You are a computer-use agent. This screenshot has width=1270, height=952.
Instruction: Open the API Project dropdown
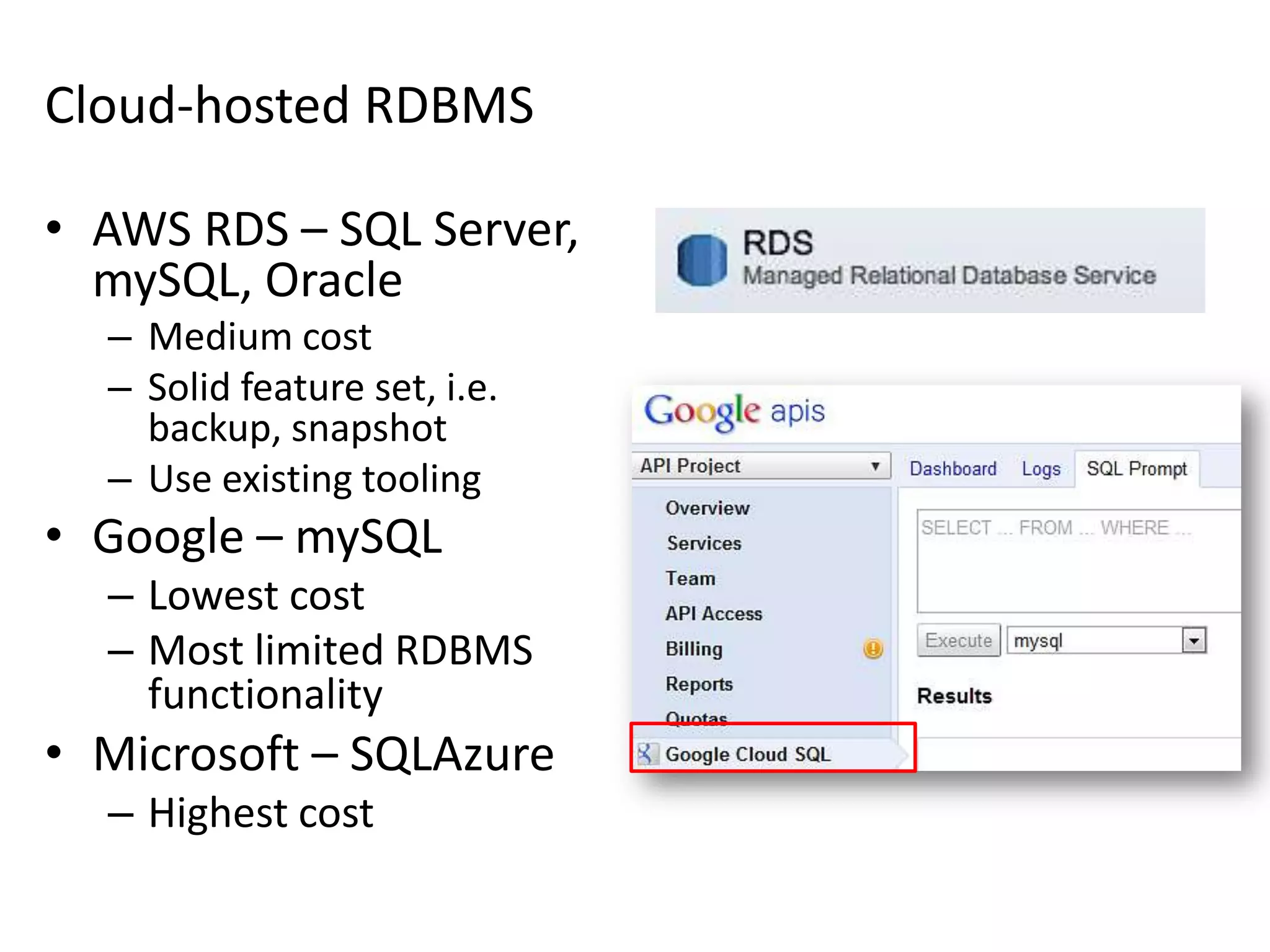click(x=762, y=465)
